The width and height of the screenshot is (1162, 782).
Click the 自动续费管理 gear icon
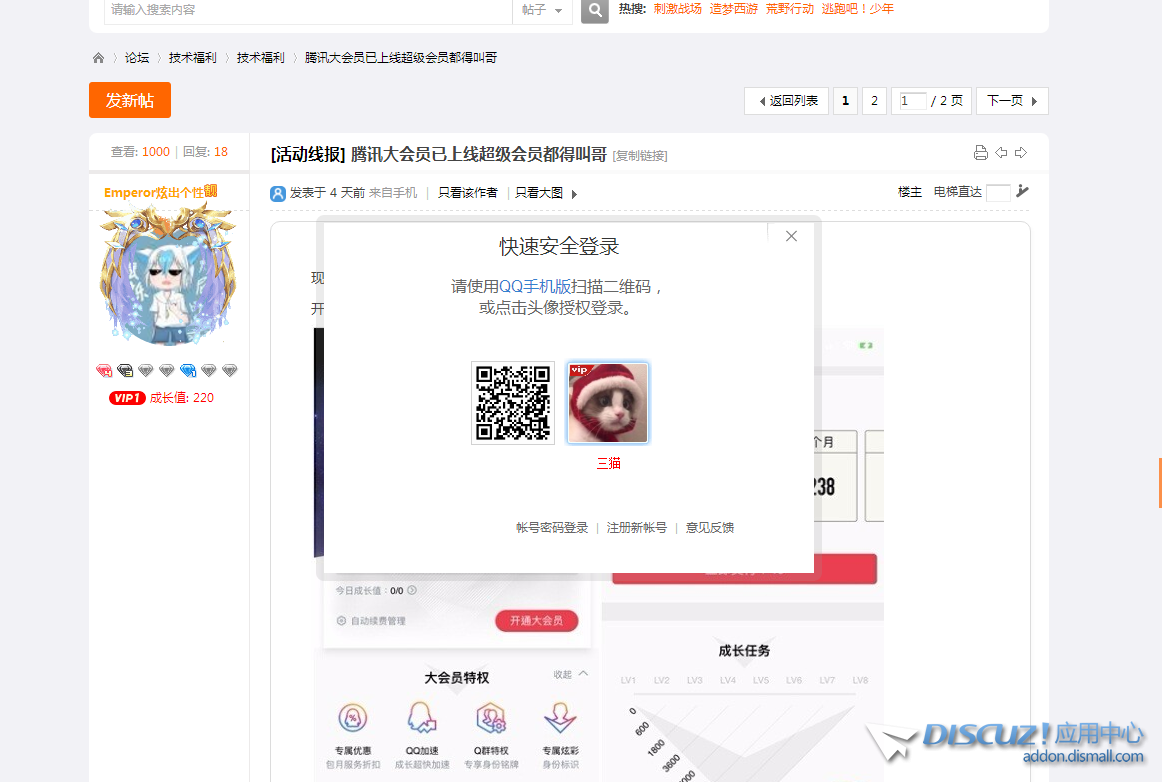342,620
